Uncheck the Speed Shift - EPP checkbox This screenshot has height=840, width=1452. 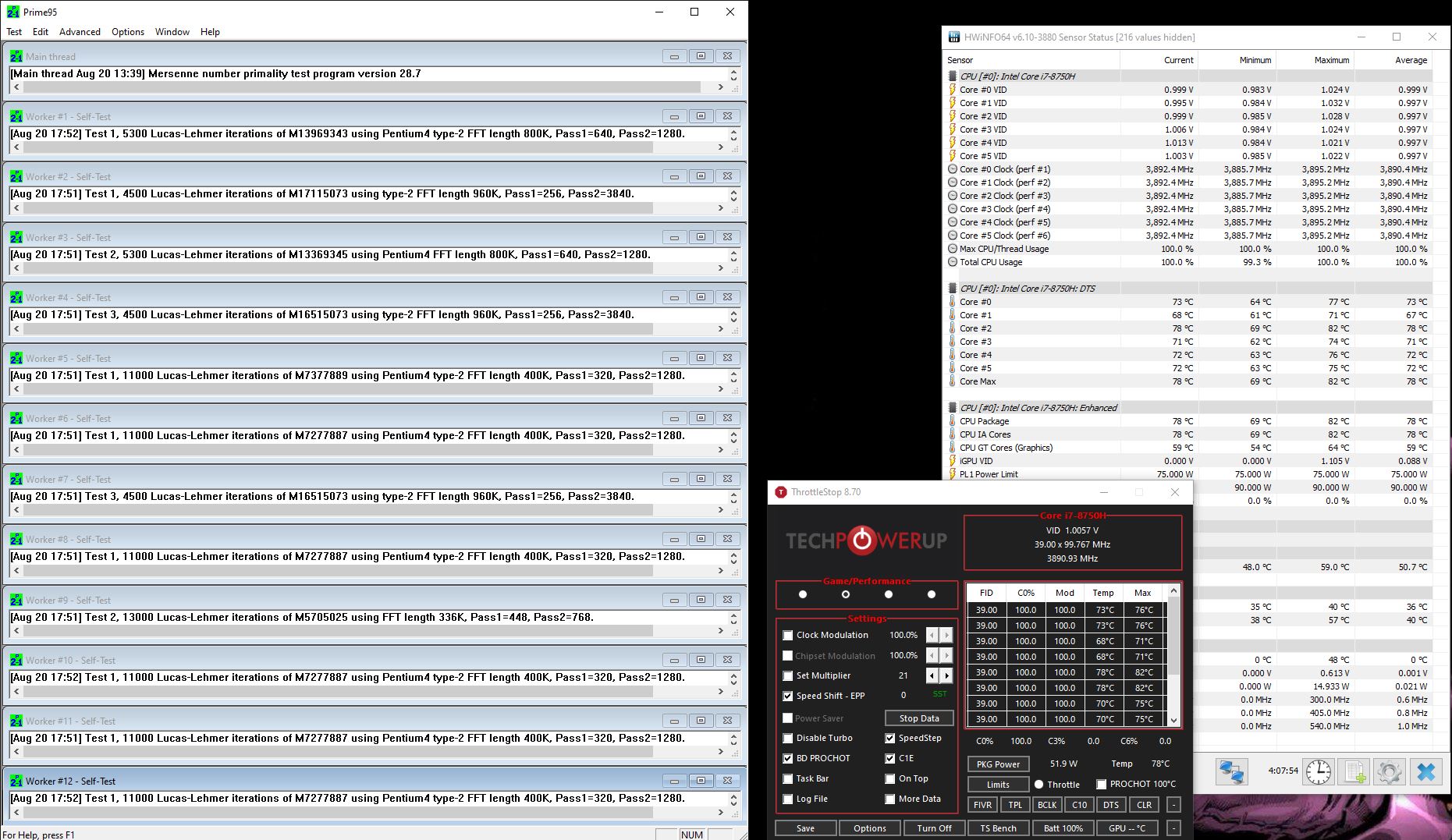tap(788, 696)
